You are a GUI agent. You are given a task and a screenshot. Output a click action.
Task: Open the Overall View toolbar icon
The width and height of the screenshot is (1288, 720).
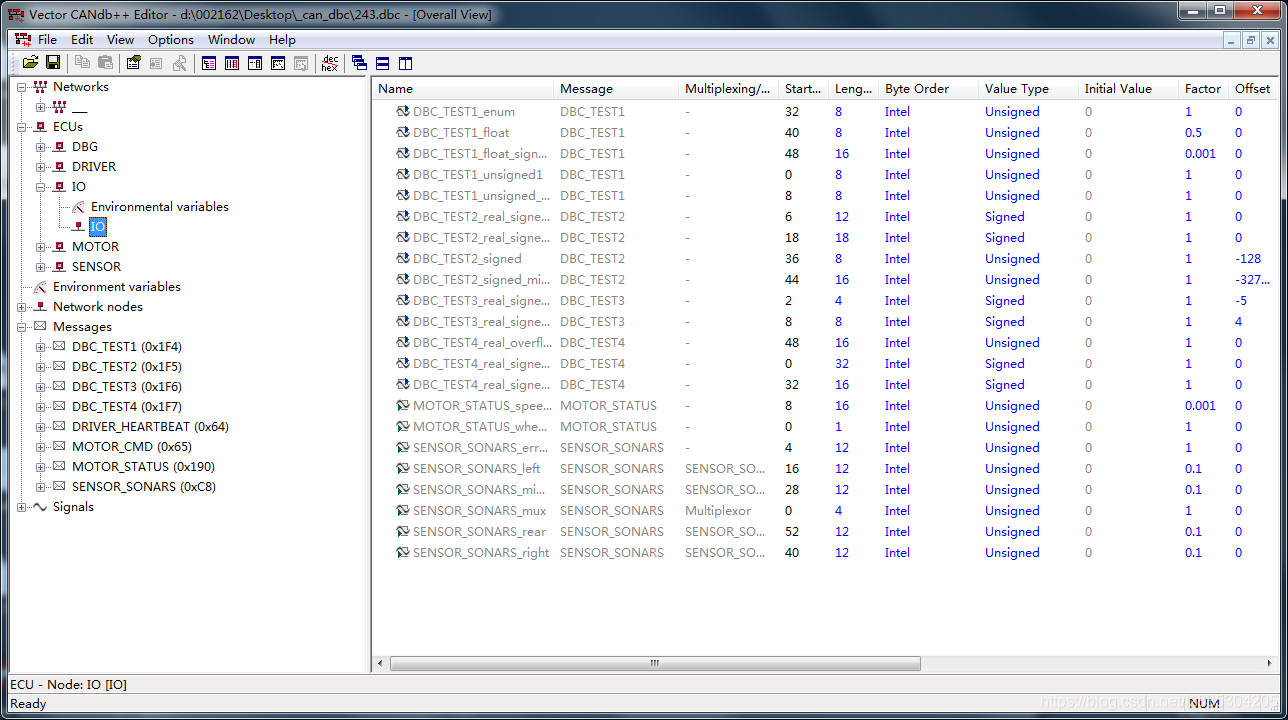[x=208, y=63]
